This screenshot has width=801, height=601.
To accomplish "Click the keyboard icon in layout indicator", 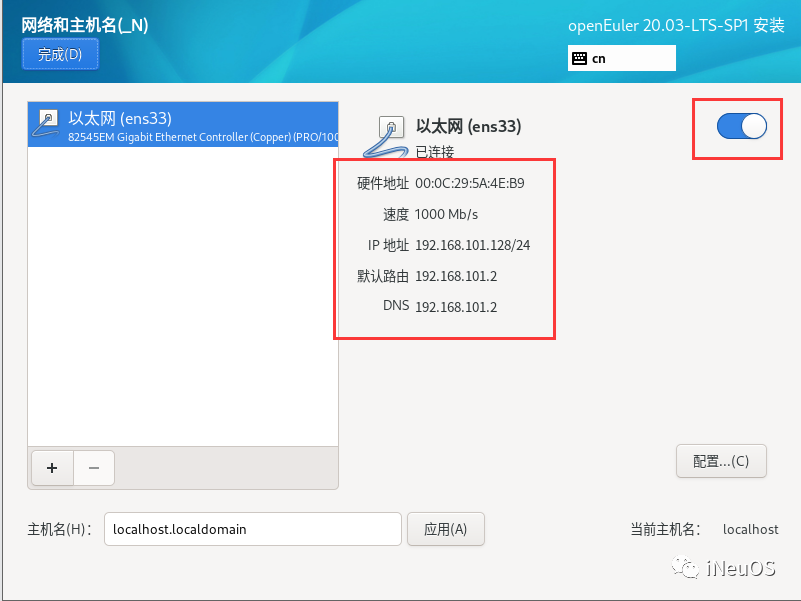I will [x=579, y=58].
